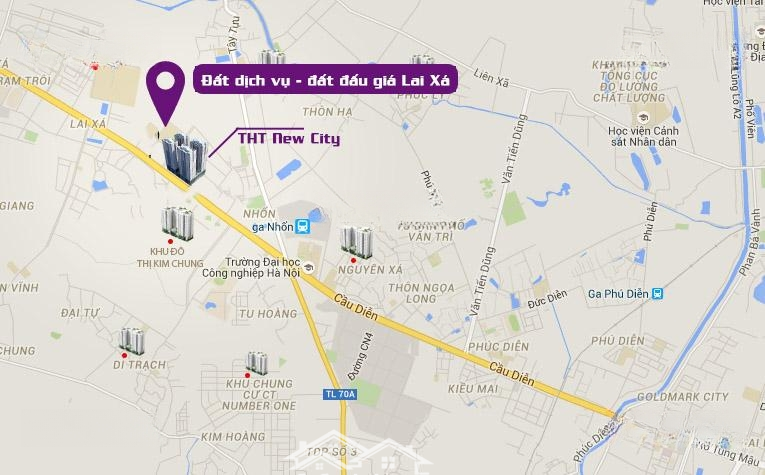Click the ga Nhổn train station icon

(303, 227)
